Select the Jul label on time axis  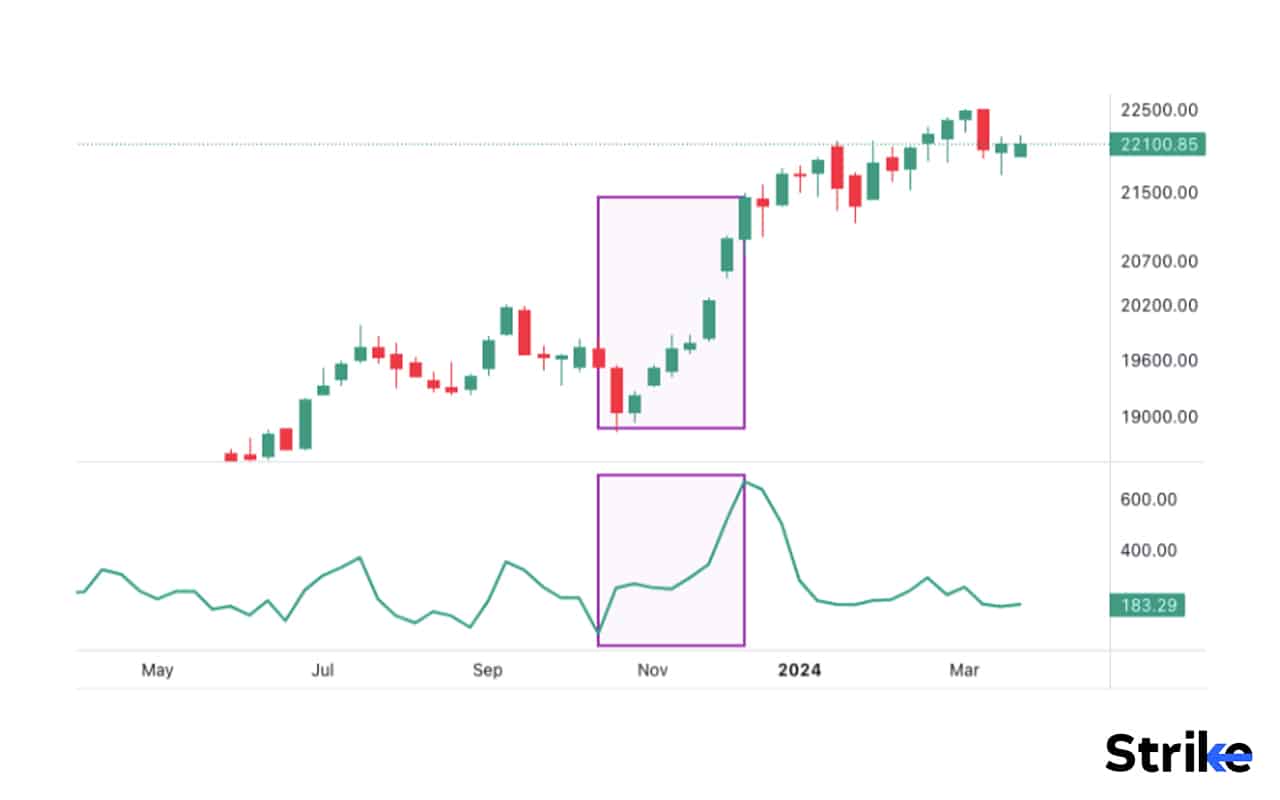pos(322,670)
